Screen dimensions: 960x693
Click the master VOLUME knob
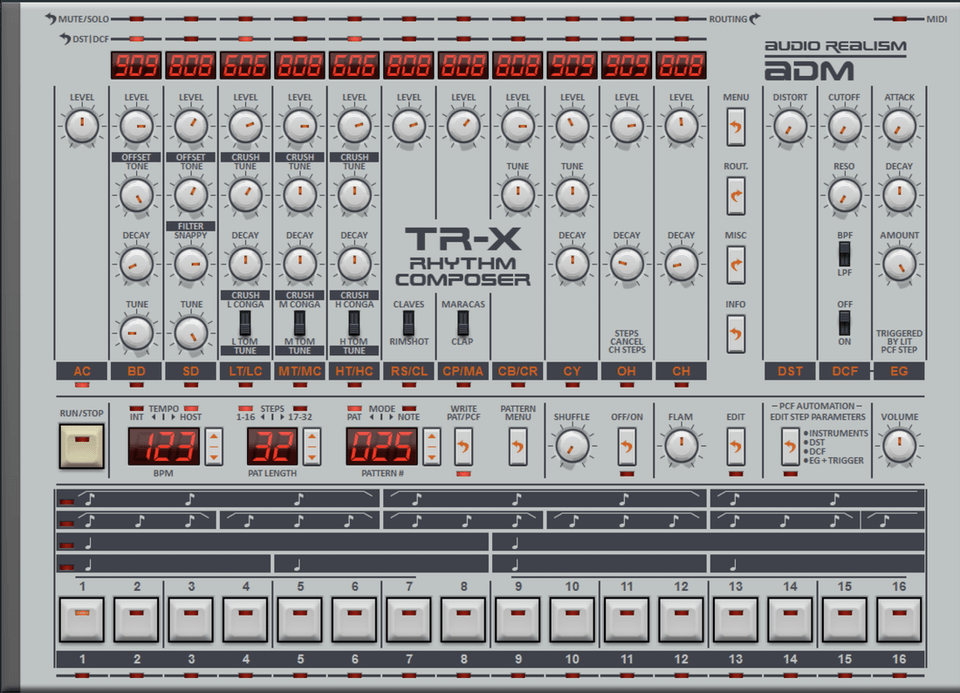[x=899, y=445]
